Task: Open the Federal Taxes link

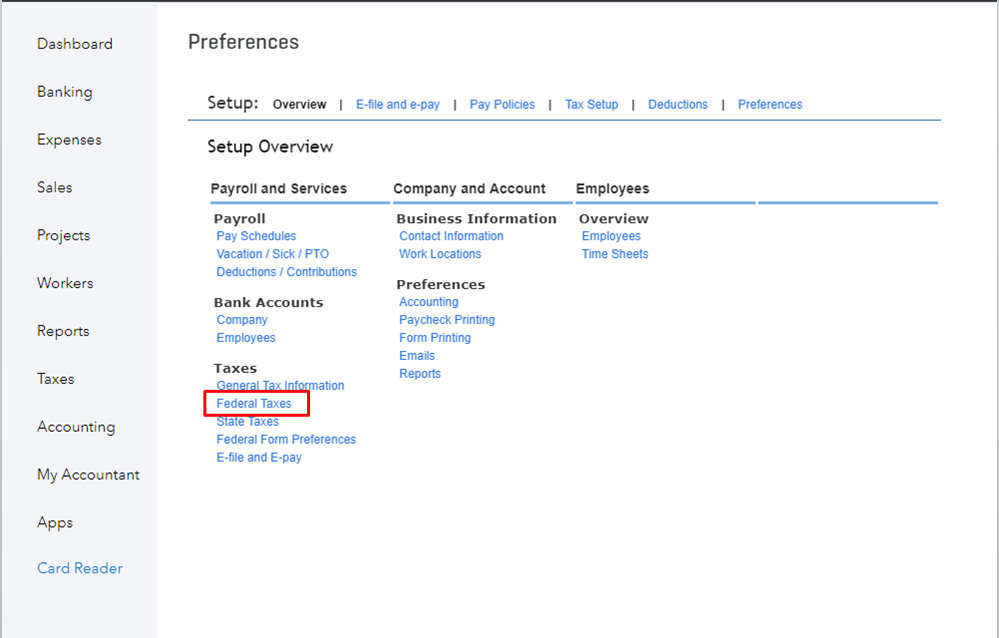Action: coord(254,404)
